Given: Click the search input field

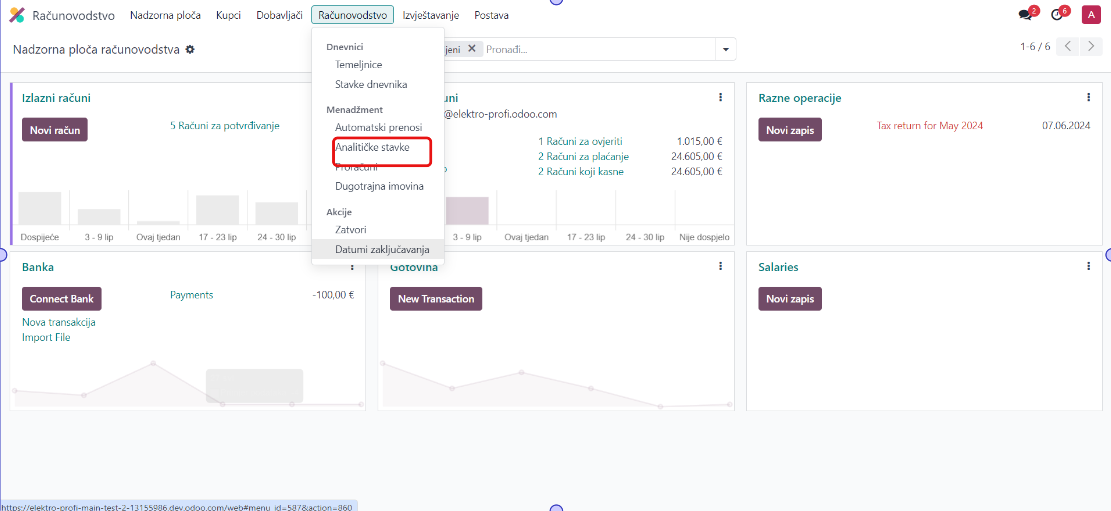Looking at the screenshot, I should pos(600,49).
